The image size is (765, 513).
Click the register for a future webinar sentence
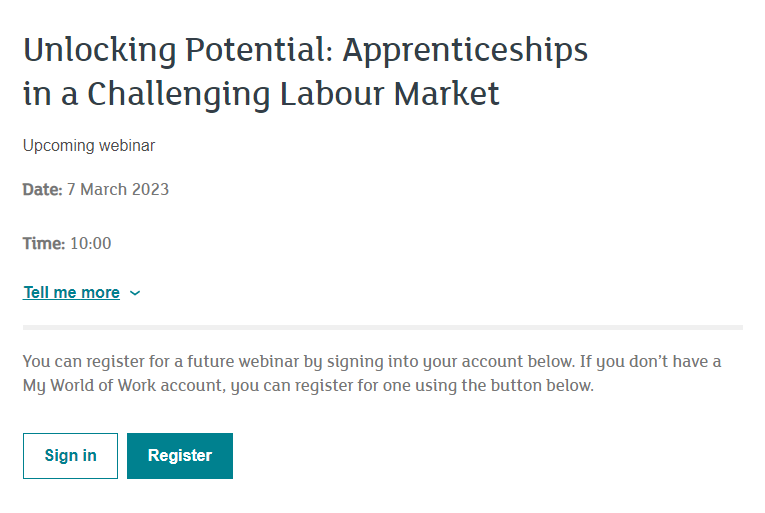(299, 362)
